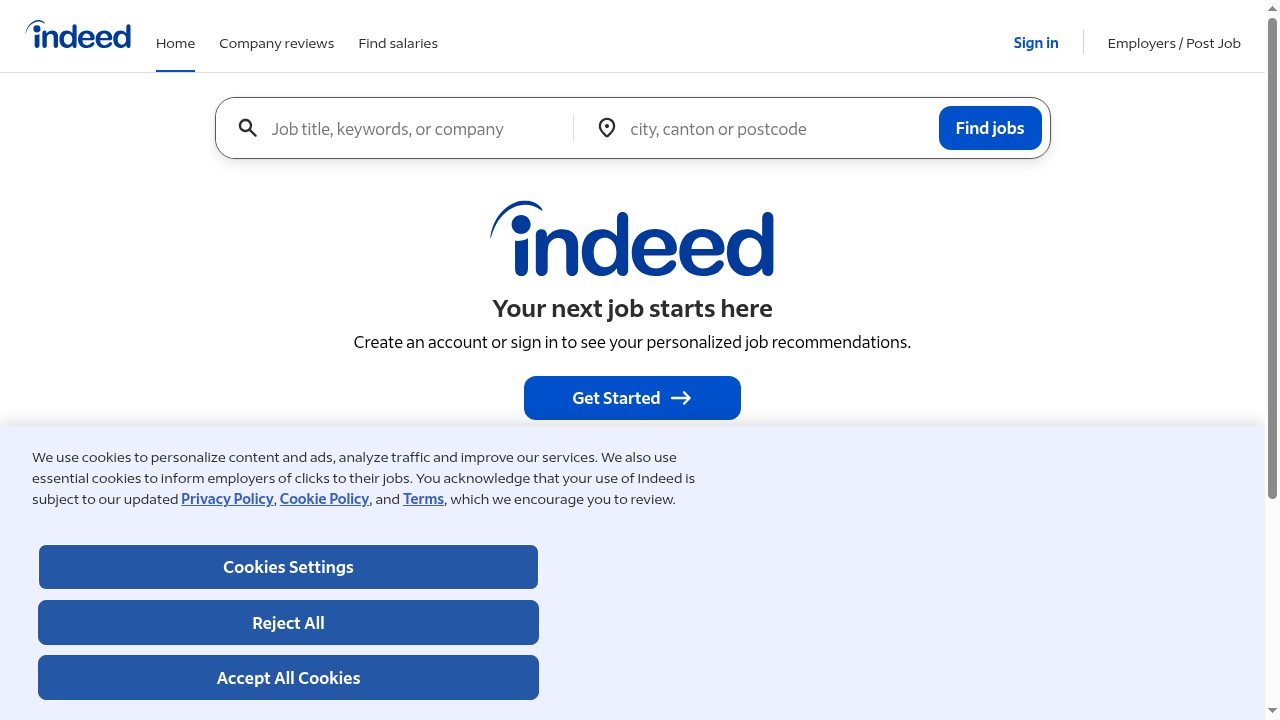Accept All Cookies
1280x720 pixels.
coord(288,677)
